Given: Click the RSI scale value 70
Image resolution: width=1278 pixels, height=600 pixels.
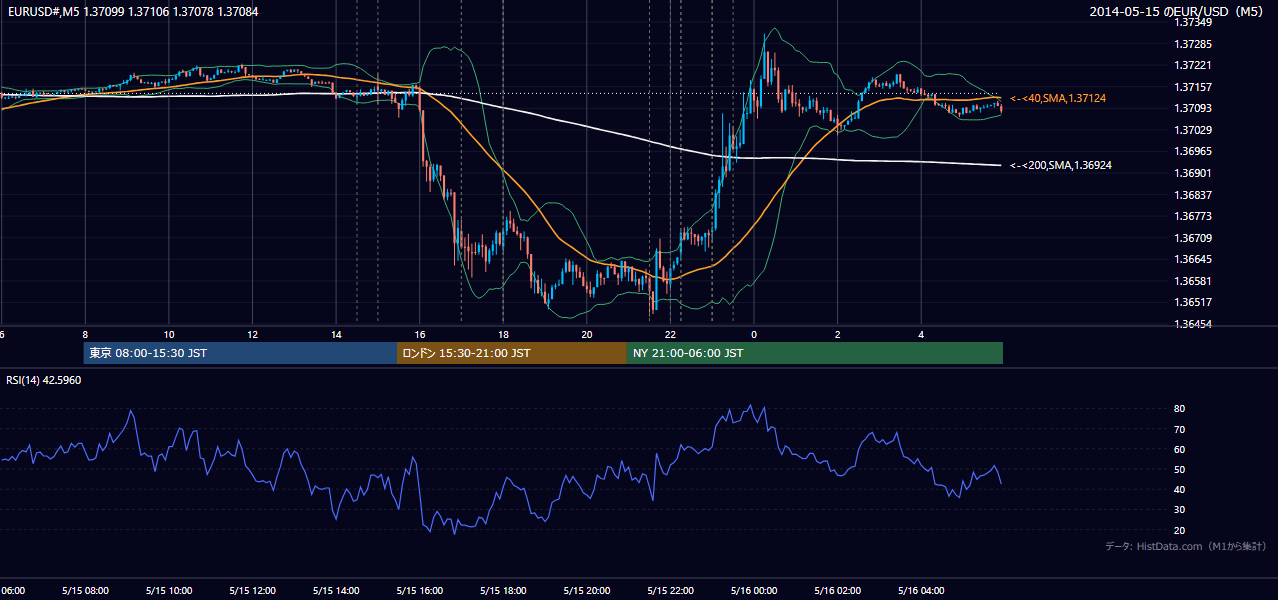Looking at the screenshot, I should pyautogui.click(x=1180, y=429).
